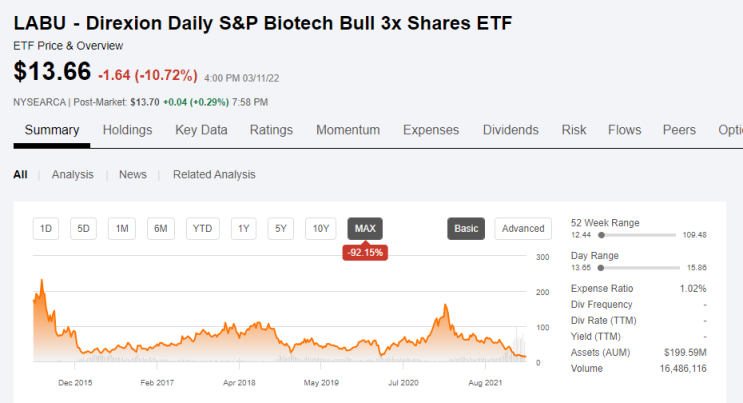The width and height of the screenshot is (743, 403).
Task: View the Momentum tab
Action: 348,130
